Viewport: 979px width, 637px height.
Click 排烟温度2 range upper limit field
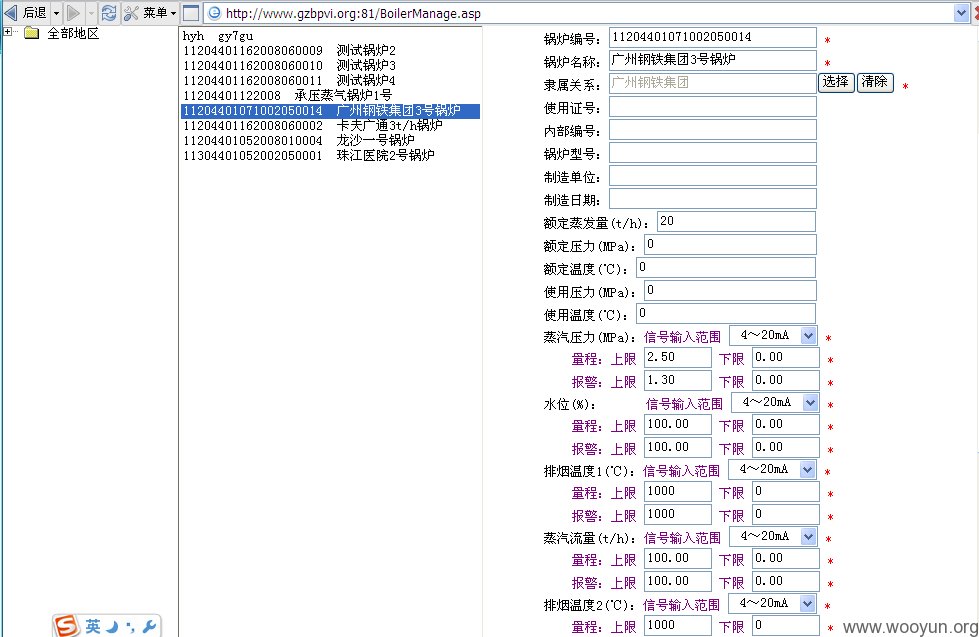coord(677,626)
